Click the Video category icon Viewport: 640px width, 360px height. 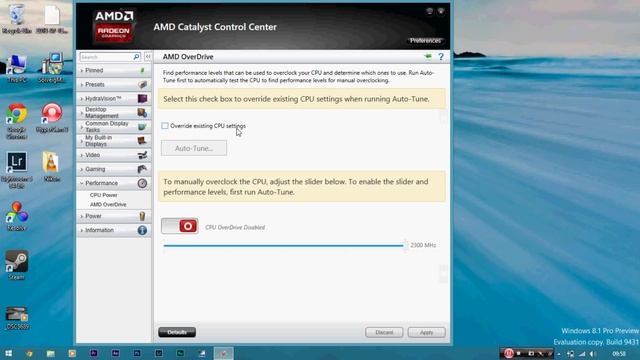click(x=142, y=155)
